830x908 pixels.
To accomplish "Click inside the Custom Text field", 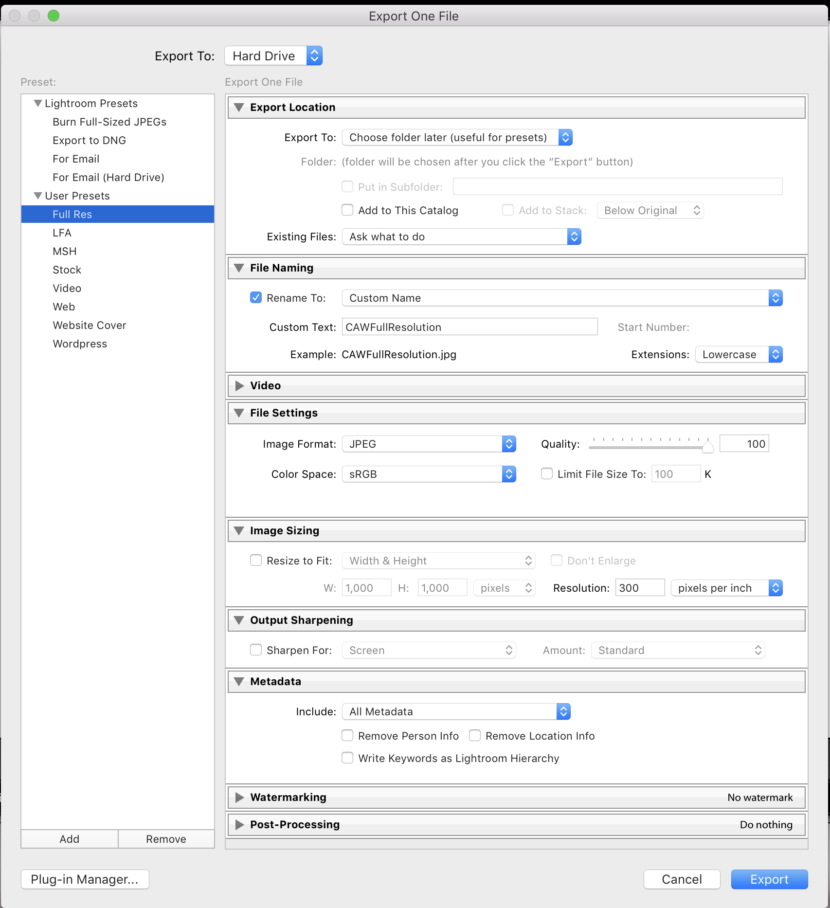I will [x=470, y=327].
